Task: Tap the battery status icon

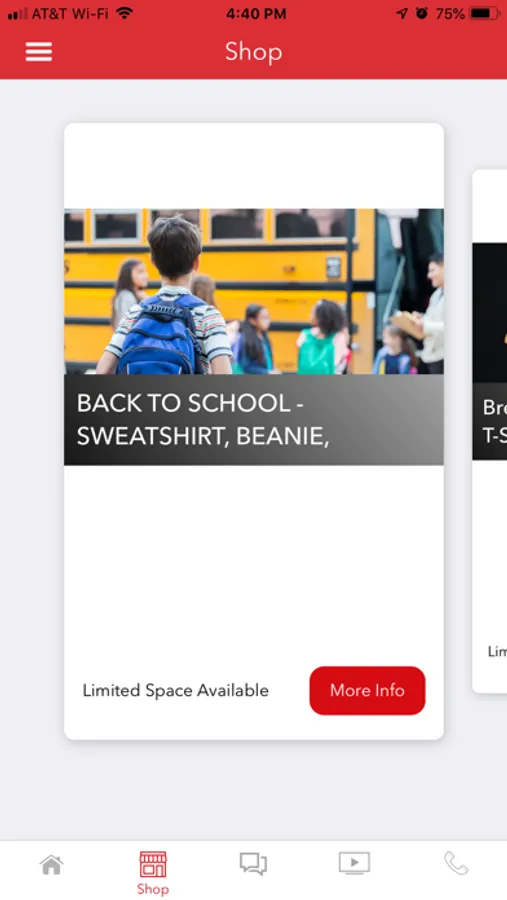Action: [x=485, y=14]
